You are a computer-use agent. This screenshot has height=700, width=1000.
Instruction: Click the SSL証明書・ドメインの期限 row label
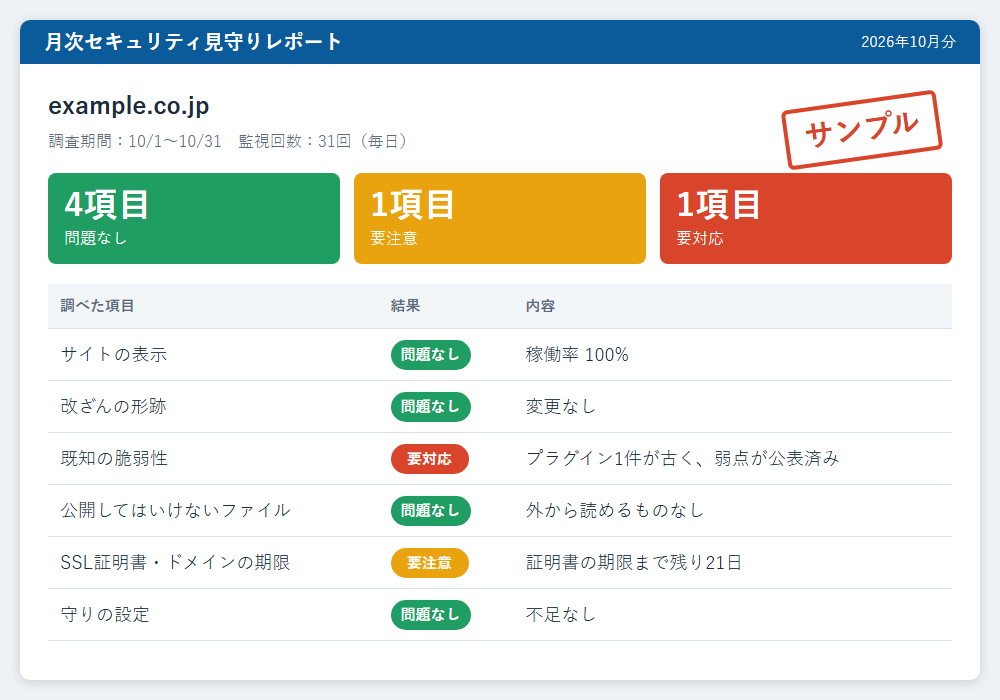pos(175,562)
